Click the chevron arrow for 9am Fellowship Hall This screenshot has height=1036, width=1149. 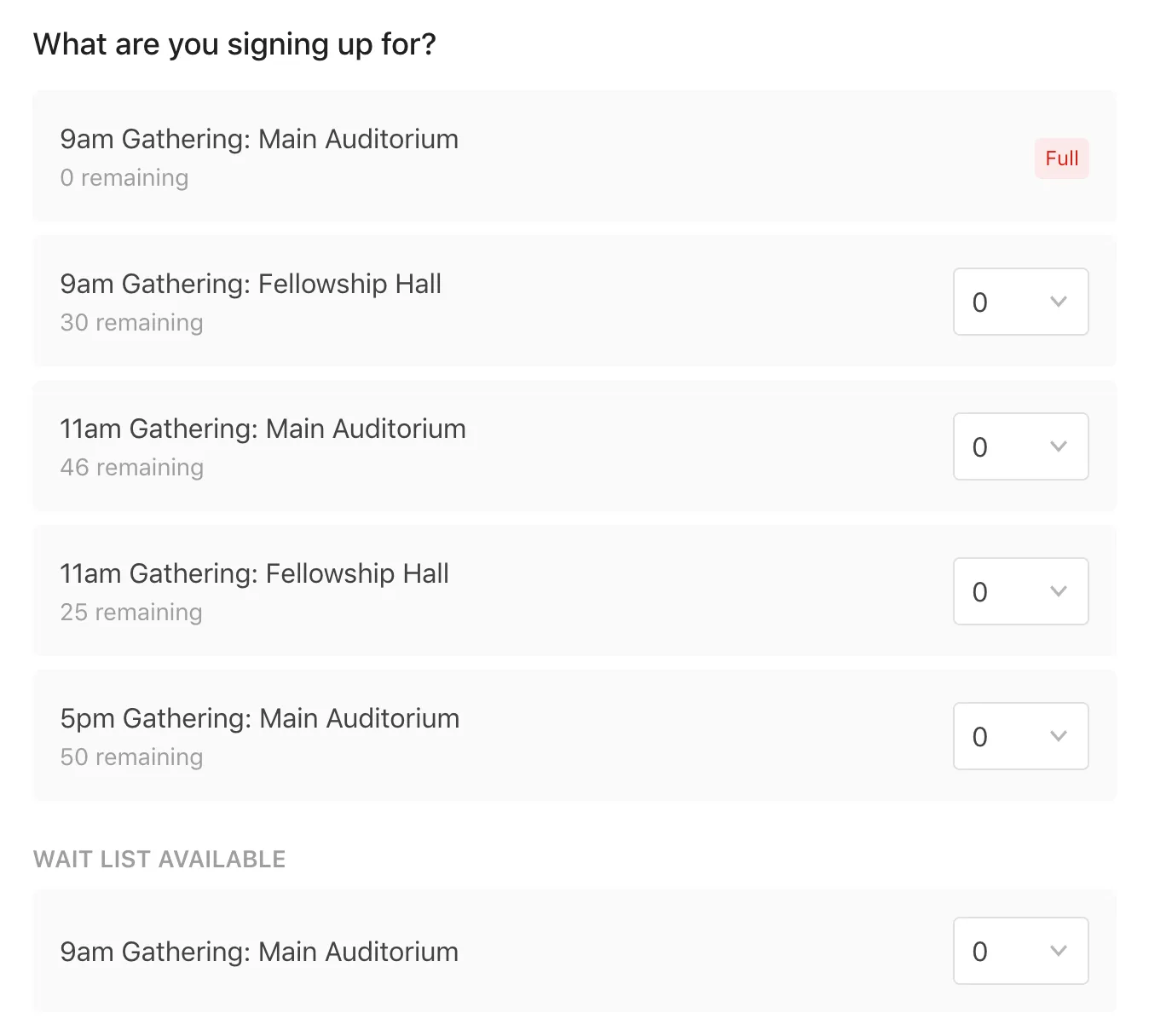pyautogui.click(x=1058, y=302)
